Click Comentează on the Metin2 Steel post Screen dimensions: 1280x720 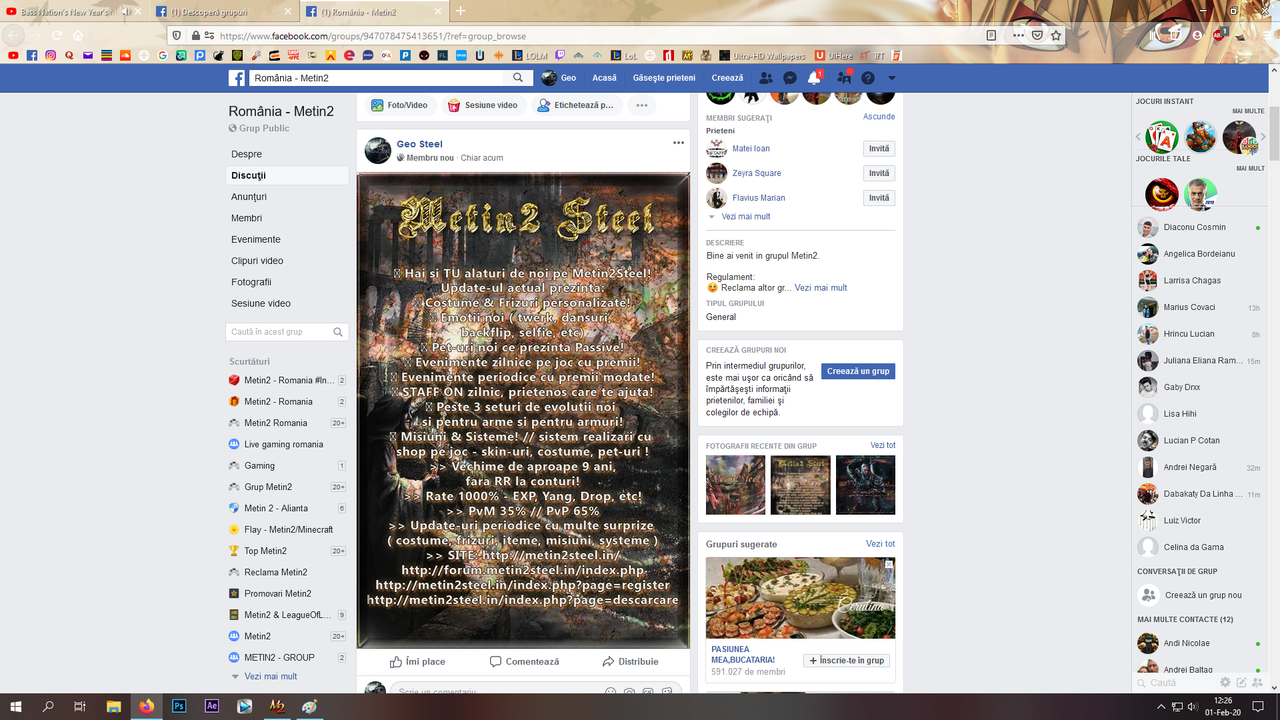coord(524,661)
